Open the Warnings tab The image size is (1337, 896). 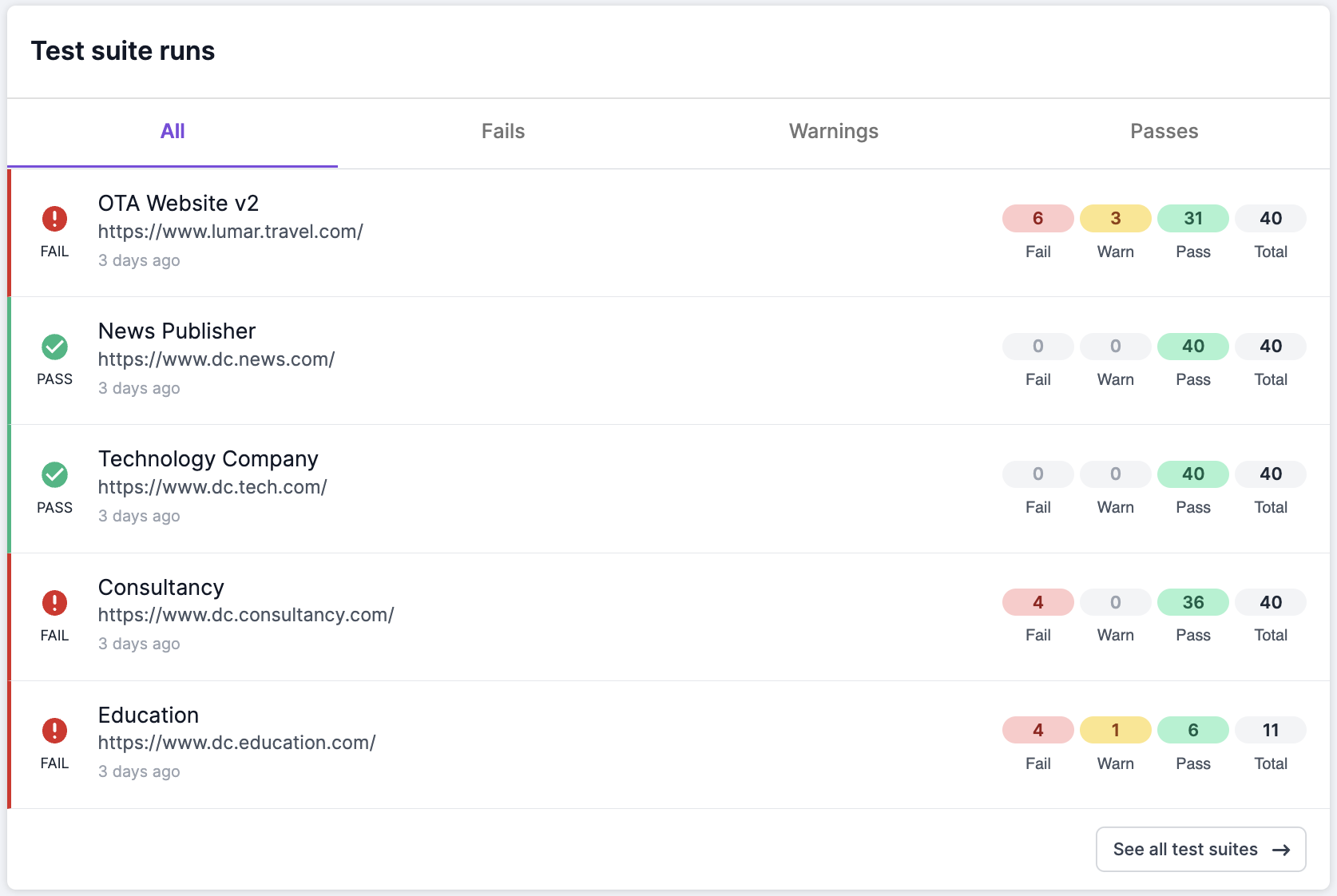coord(834,132)
